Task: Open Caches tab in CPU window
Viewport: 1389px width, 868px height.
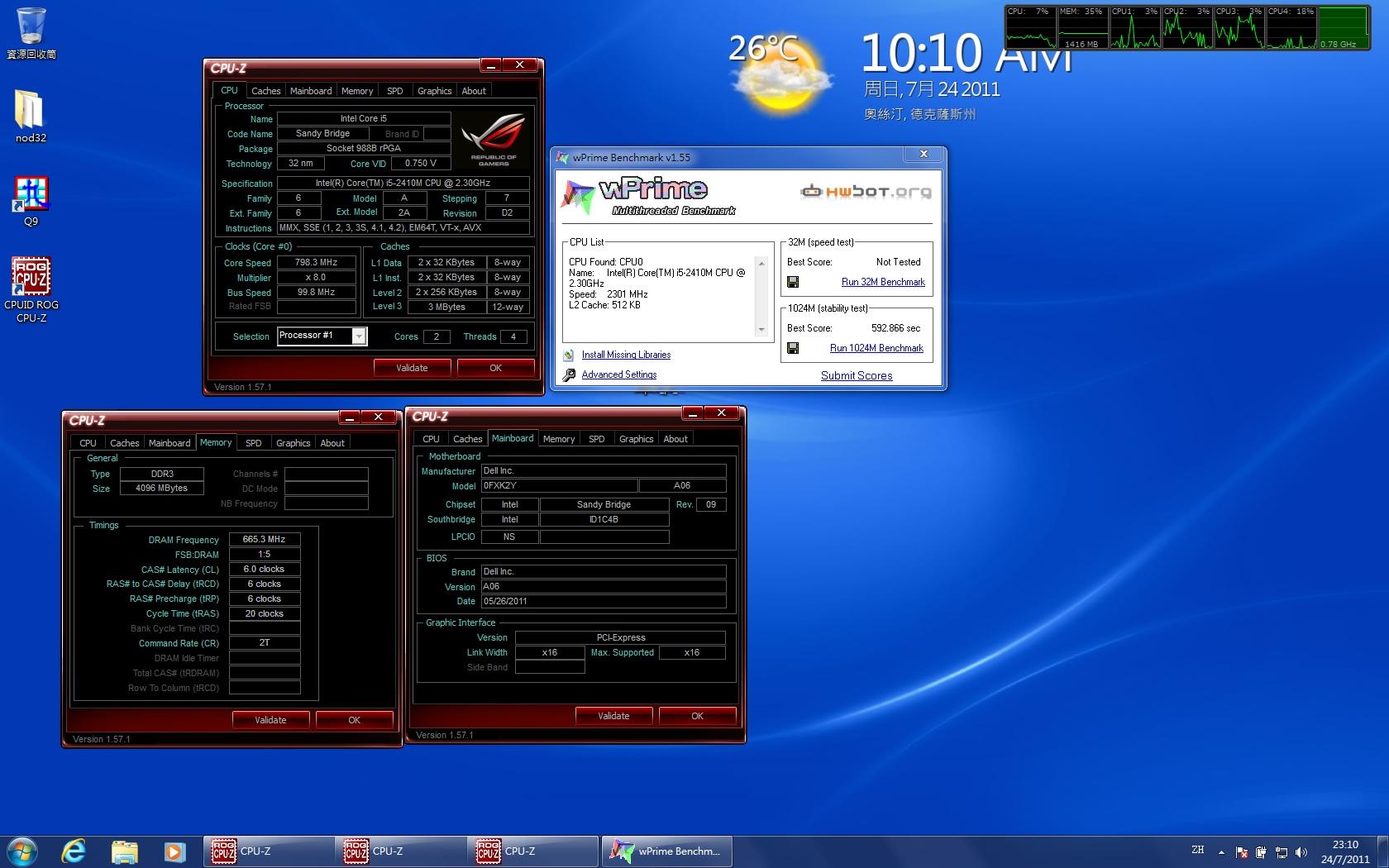Action: point(266,91)
